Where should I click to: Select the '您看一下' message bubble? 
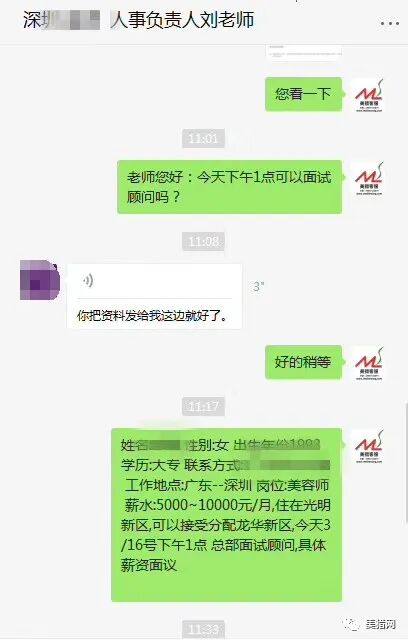click(304, 94)
